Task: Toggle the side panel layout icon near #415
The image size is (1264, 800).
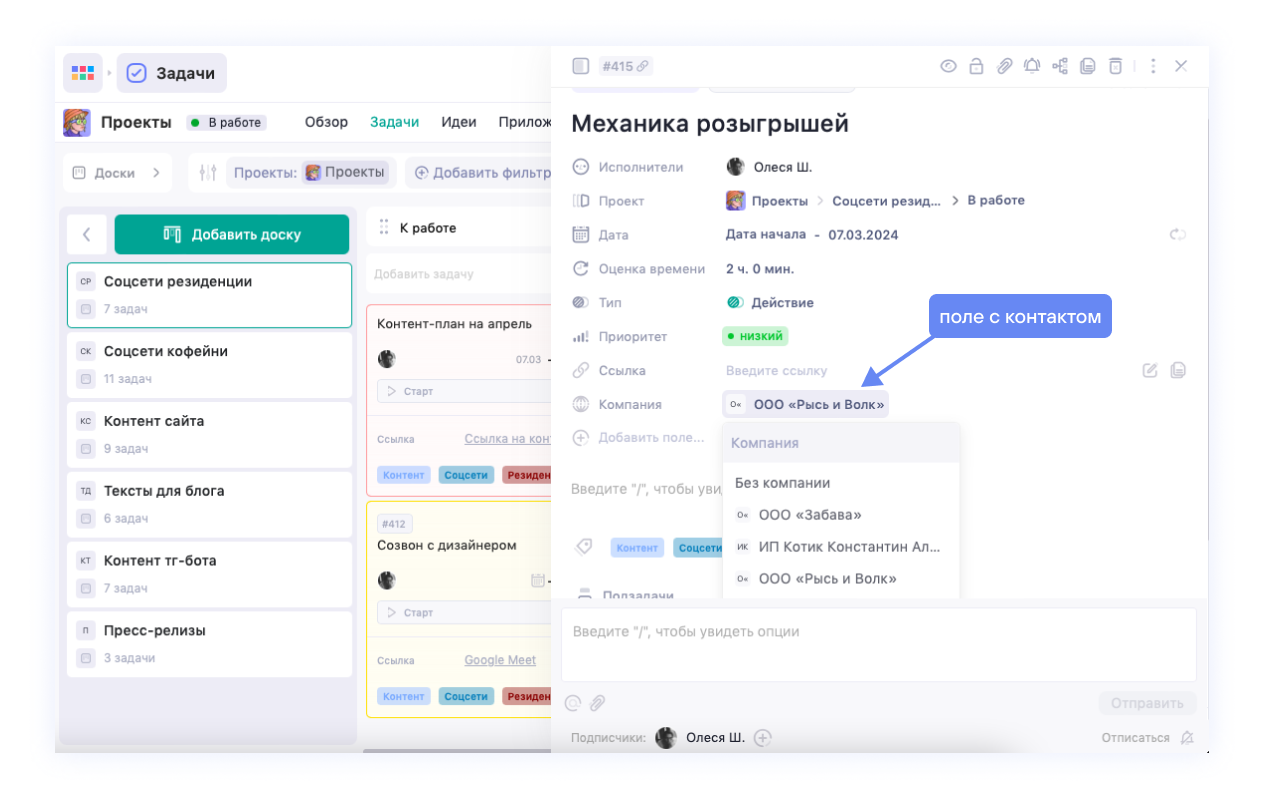Action: pyautogui.click(x=580, y=66)
